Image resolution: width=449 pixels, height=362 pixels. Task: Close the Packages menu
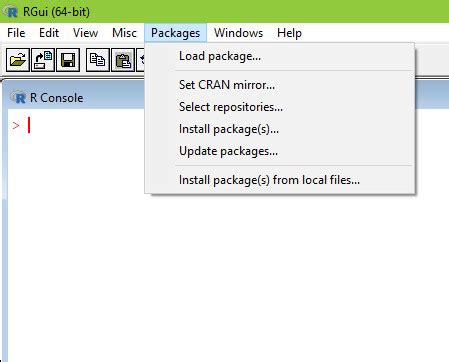(x=176, y=33)
